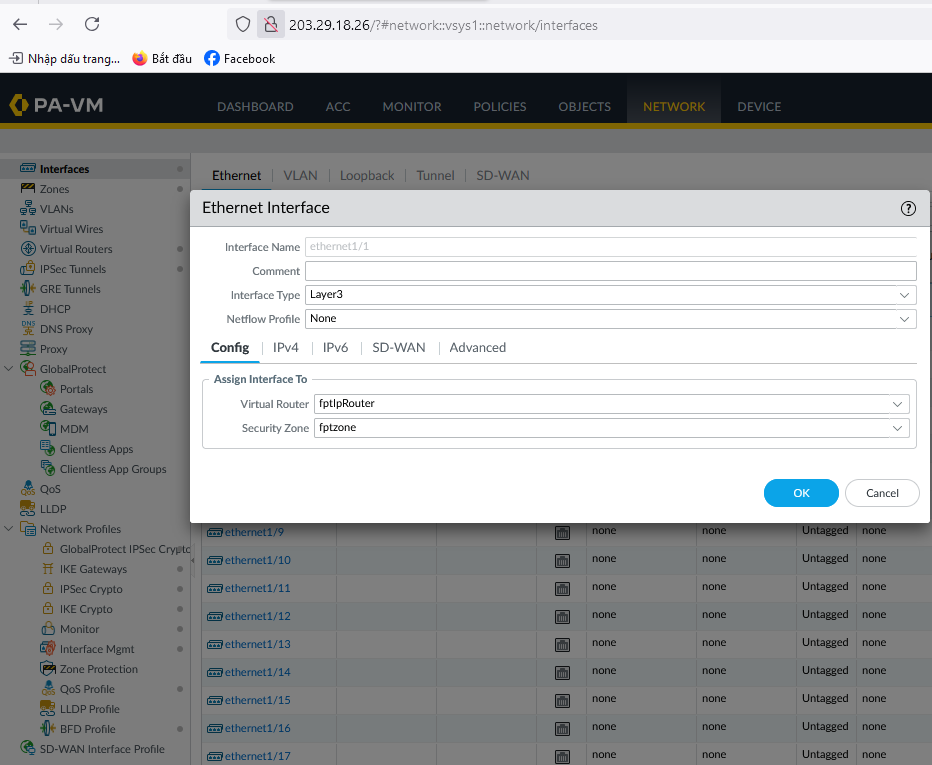Expand the Security Zone dropdown

(610, 428)
